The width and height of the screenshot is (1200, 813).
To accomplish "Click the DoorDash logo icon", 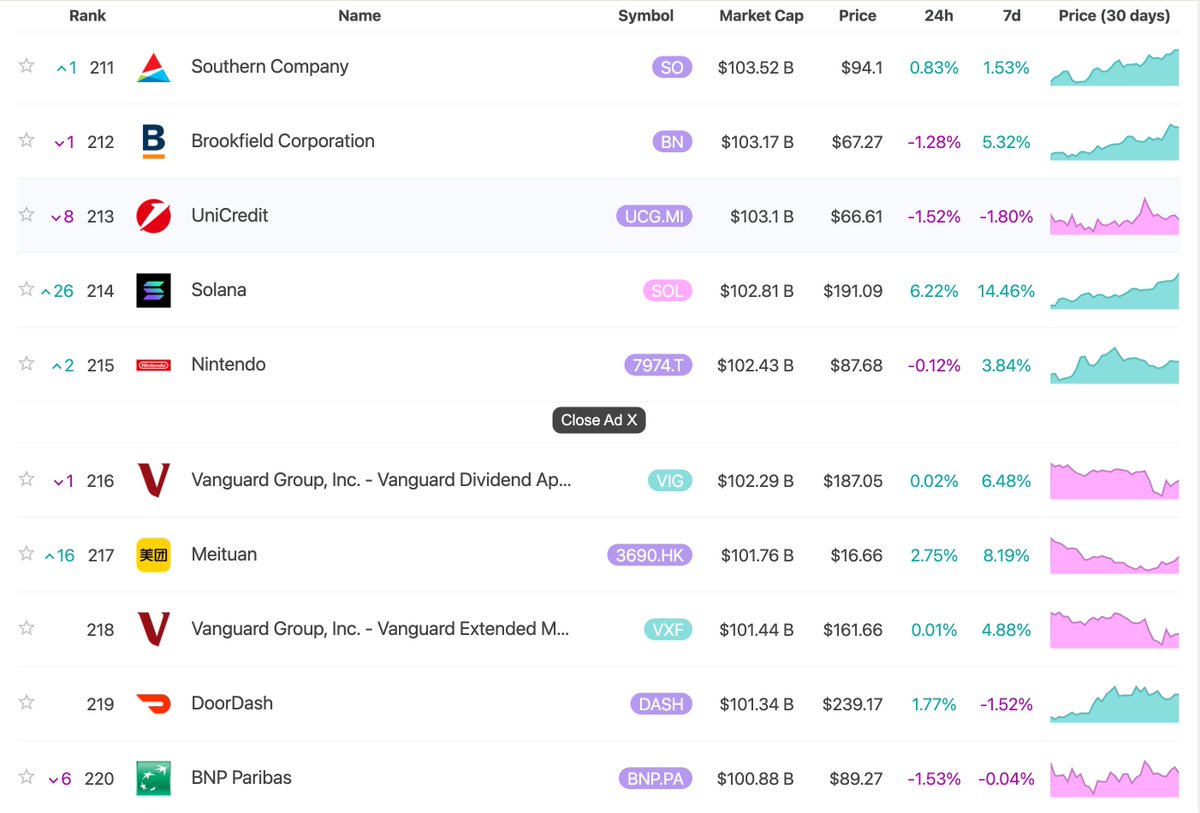I will point(153,703).
